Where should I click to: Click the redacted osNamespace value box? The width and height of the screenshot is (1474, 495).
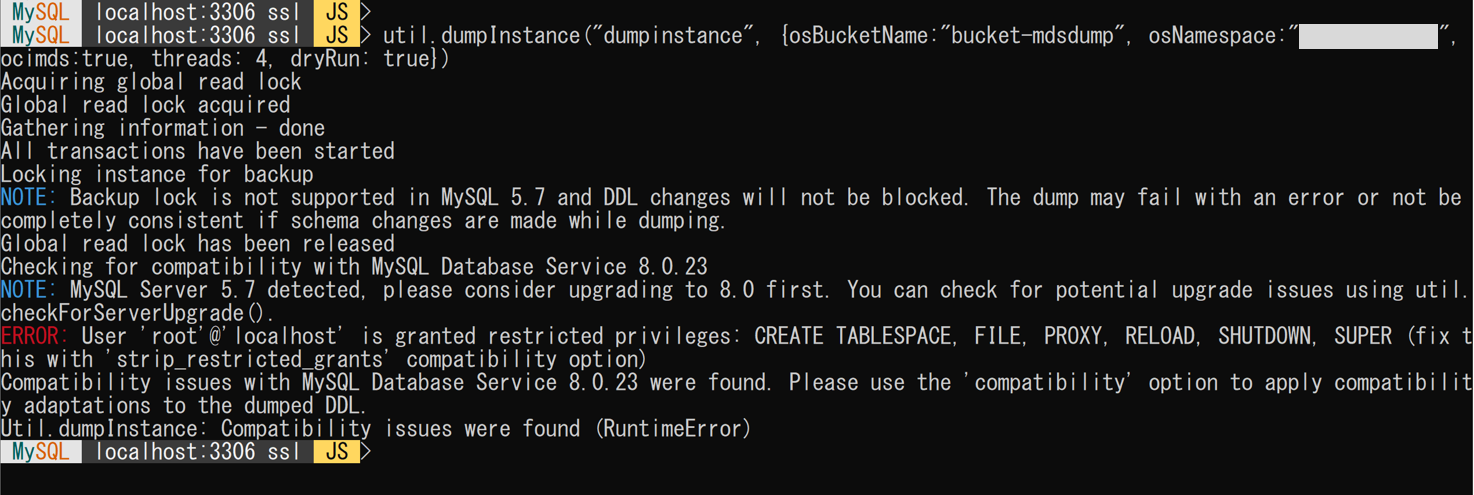coord(1367,36)
